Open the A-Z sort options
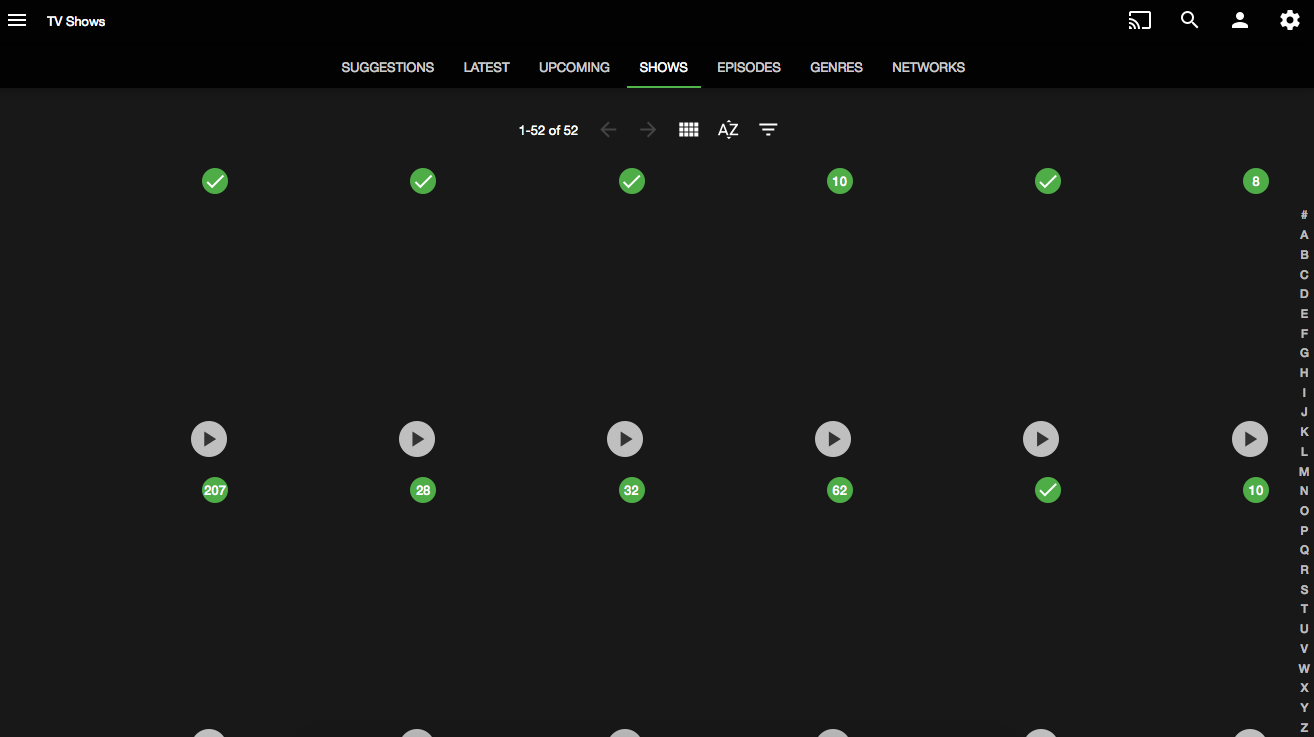 (728, 130)
